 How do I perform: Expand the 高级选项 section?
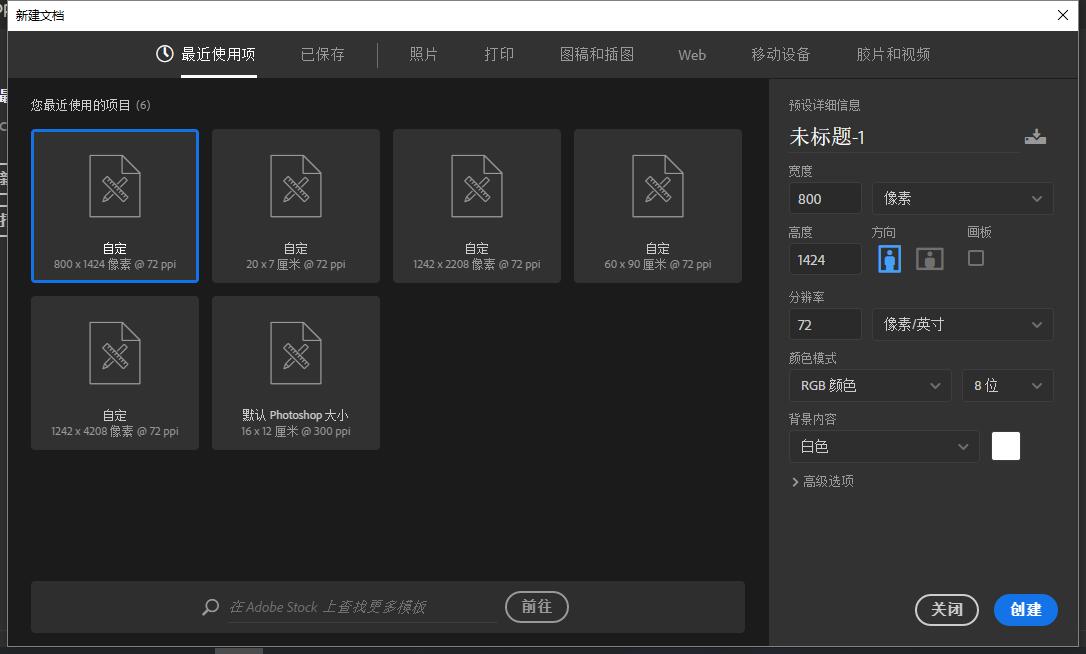[x=822, y=481]
